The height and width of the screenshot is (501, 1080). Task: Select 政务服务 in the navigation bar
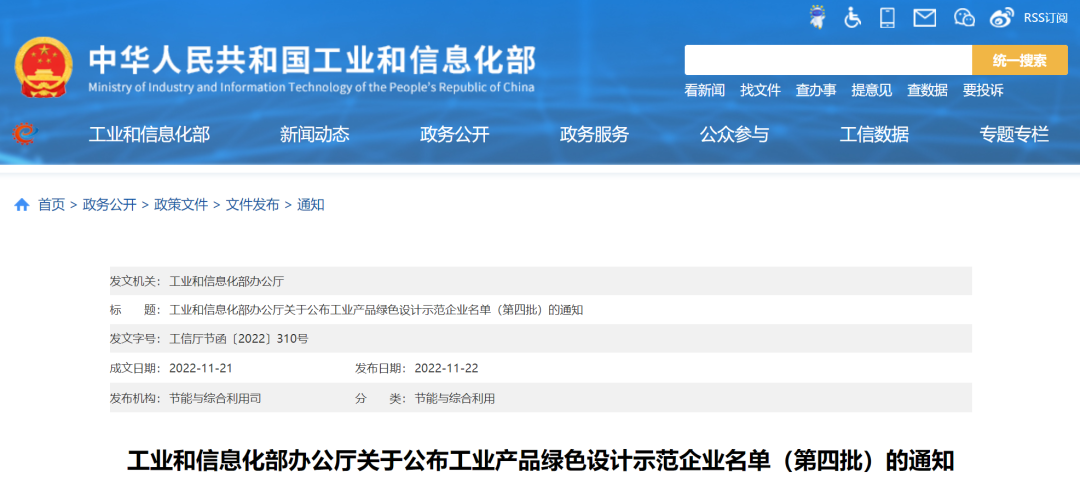click(594, 135)
